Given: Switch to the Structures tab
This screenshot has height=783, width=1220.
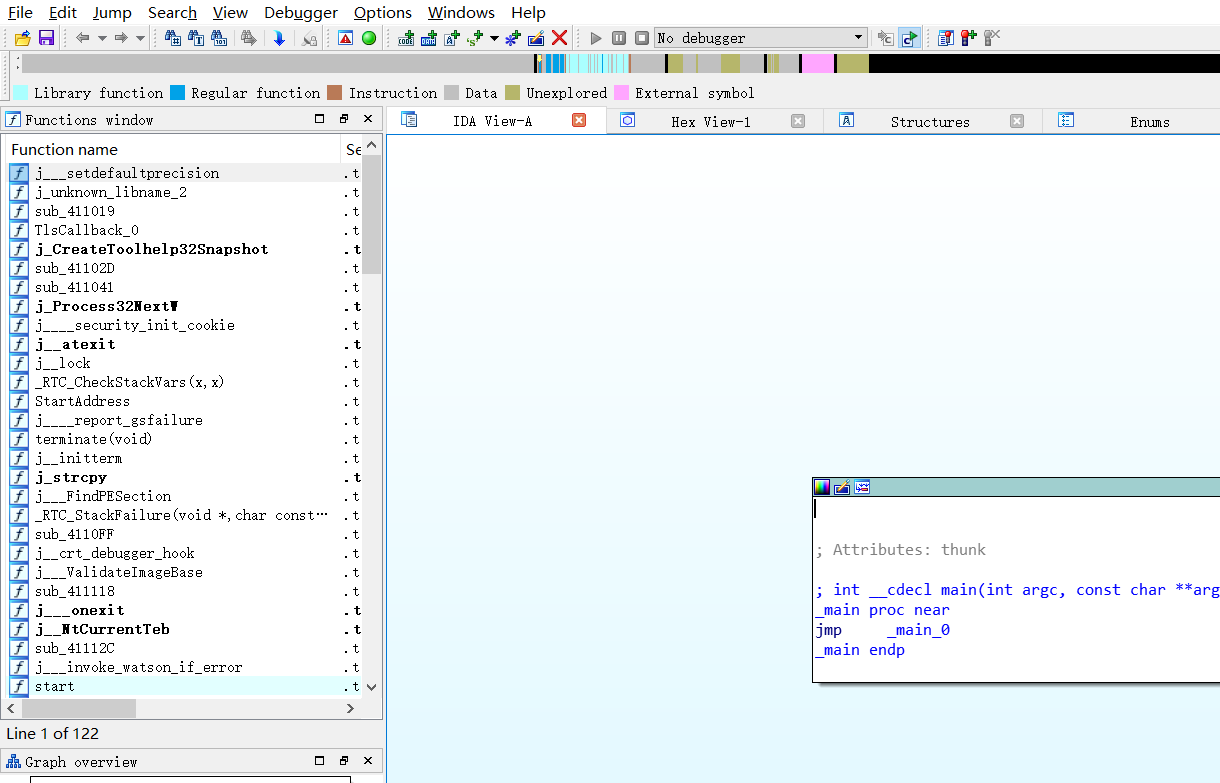Looking at the screenshot, I should (x=930, y=122).
